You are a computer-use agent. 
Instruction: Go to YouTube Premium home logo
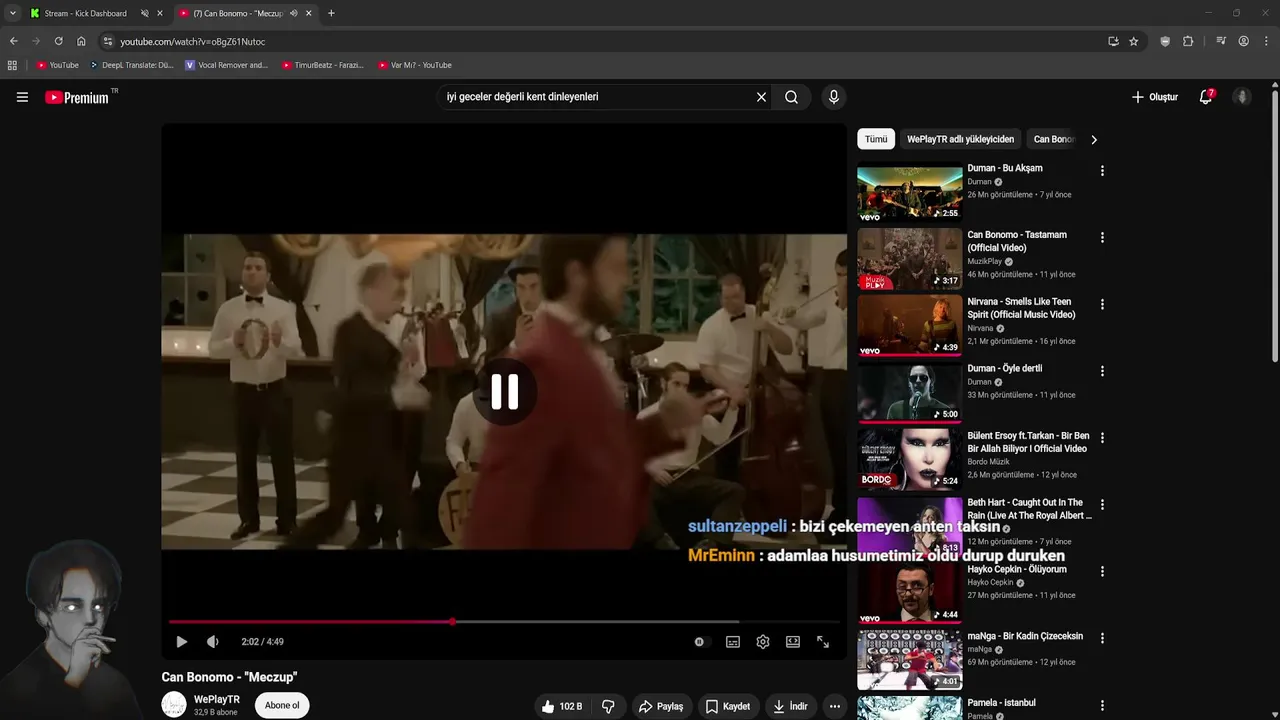[x=77, y=97]
